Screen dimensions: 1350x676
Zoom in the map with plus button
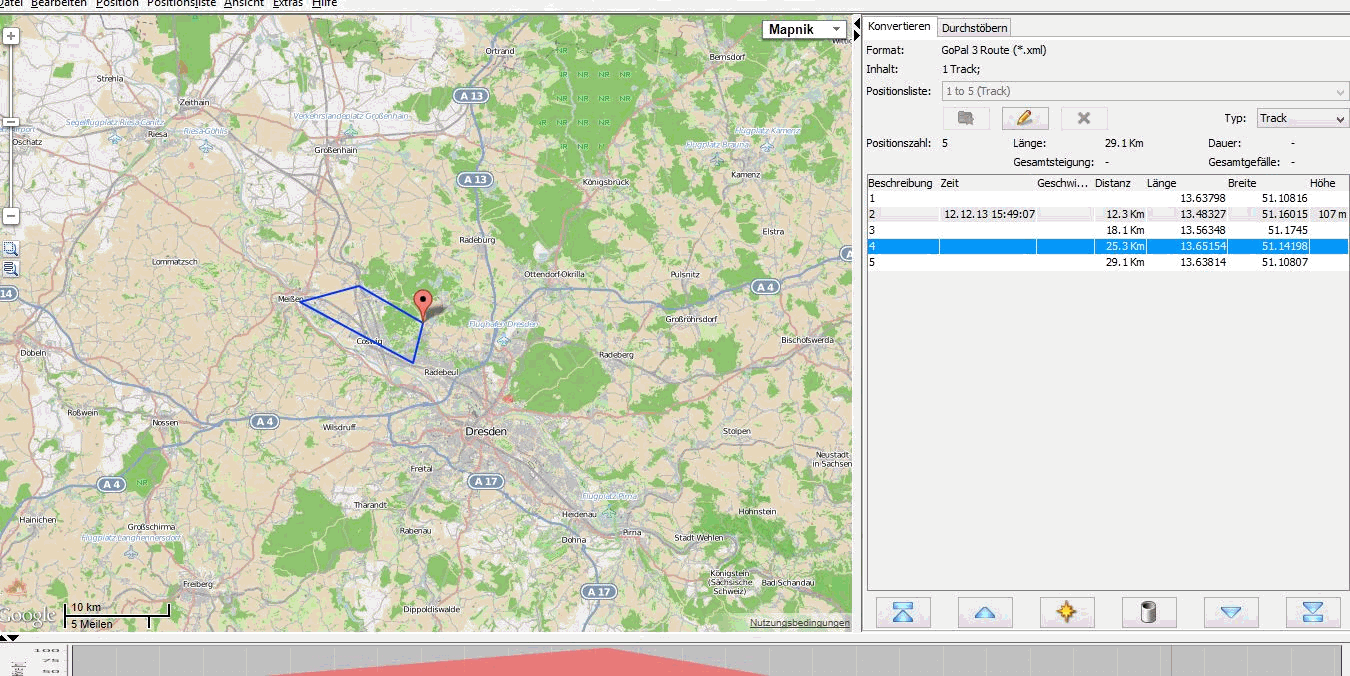tap(10, 37)
